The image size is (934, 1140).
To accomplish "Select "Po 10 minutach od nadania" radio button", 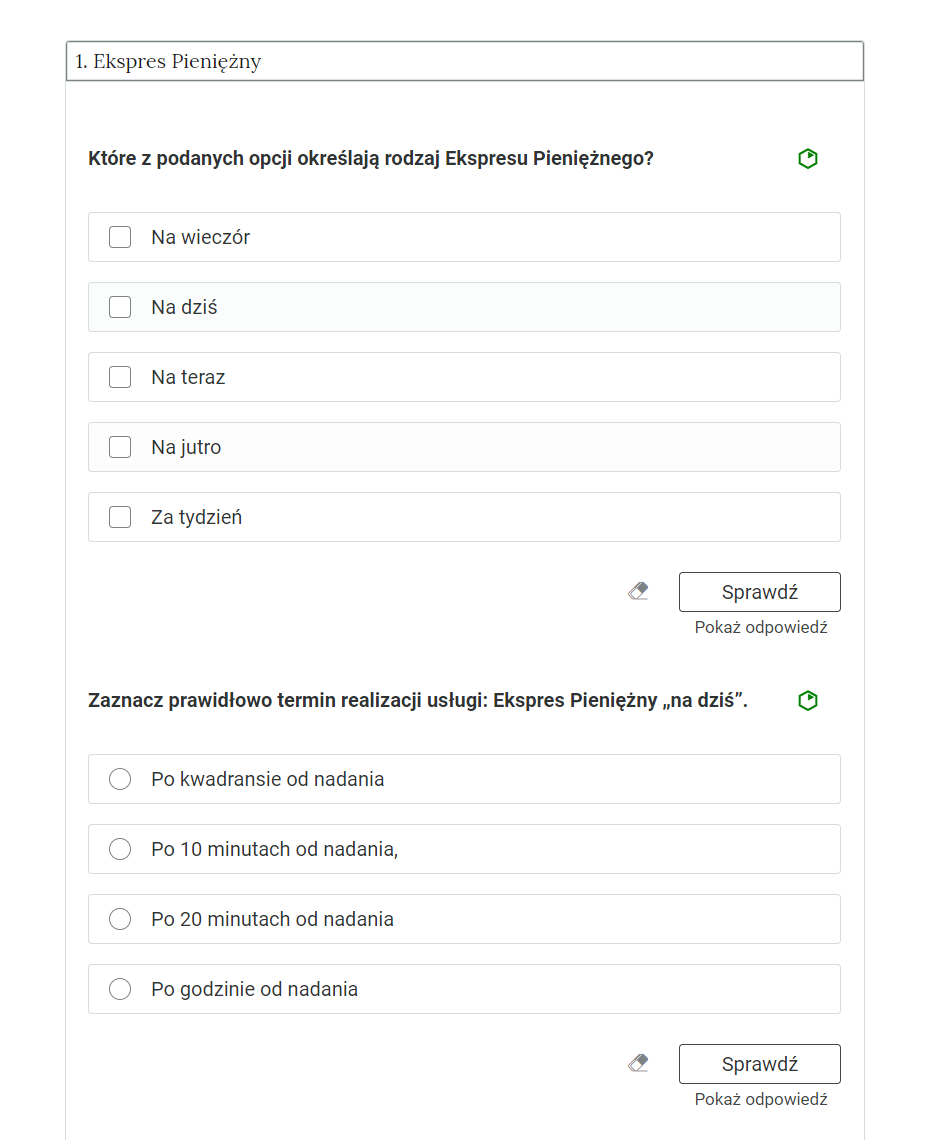I will pyautogui.click(x=120, y=849).
